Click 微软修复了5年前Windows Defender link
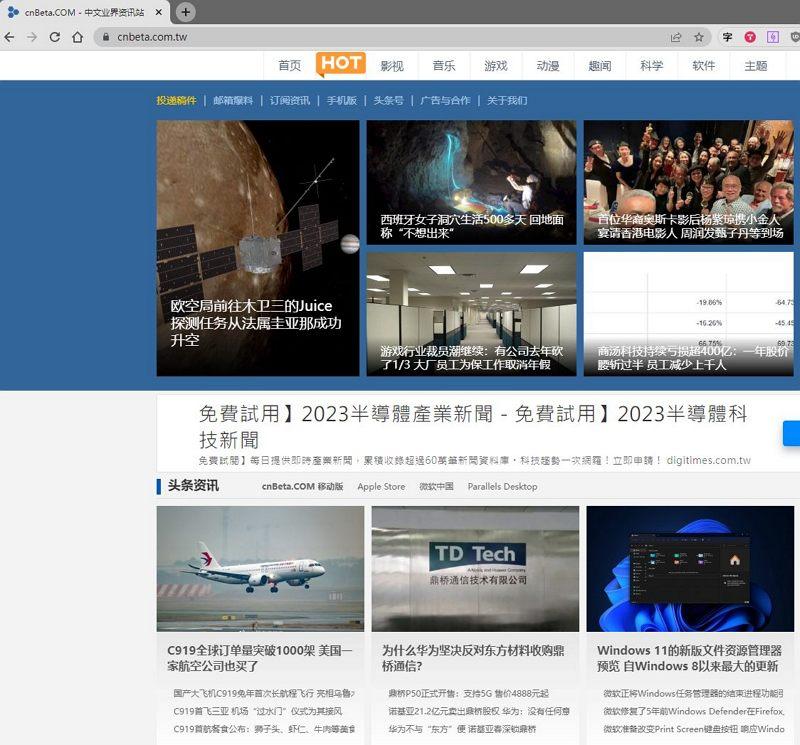Screen dimensions: 800x745 pos(694,711)
